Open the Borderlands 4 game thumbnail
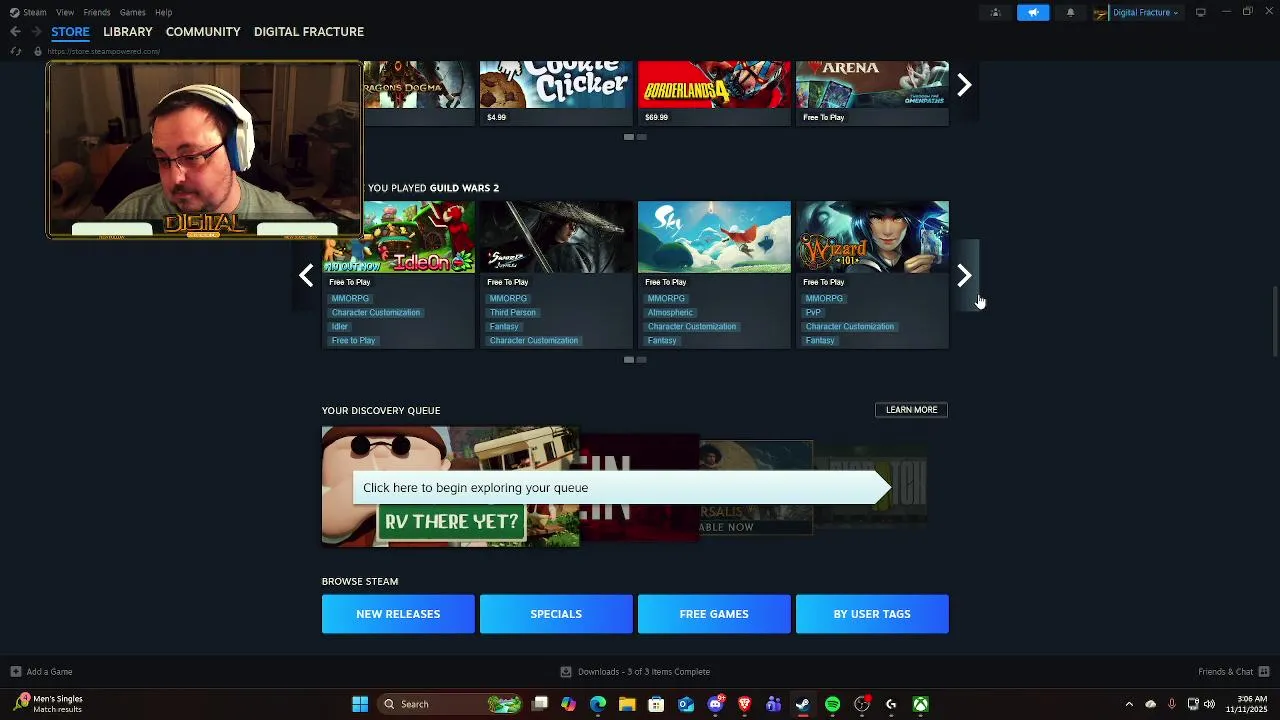 tap(714, 84)
